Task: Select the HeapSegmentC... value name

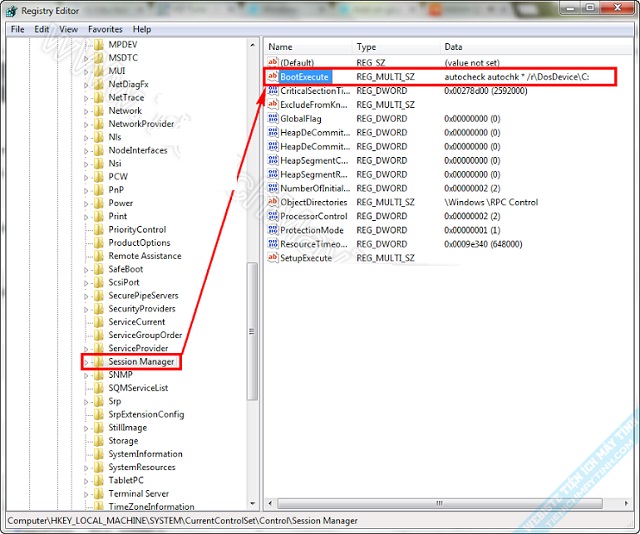Action: [314, 160]
